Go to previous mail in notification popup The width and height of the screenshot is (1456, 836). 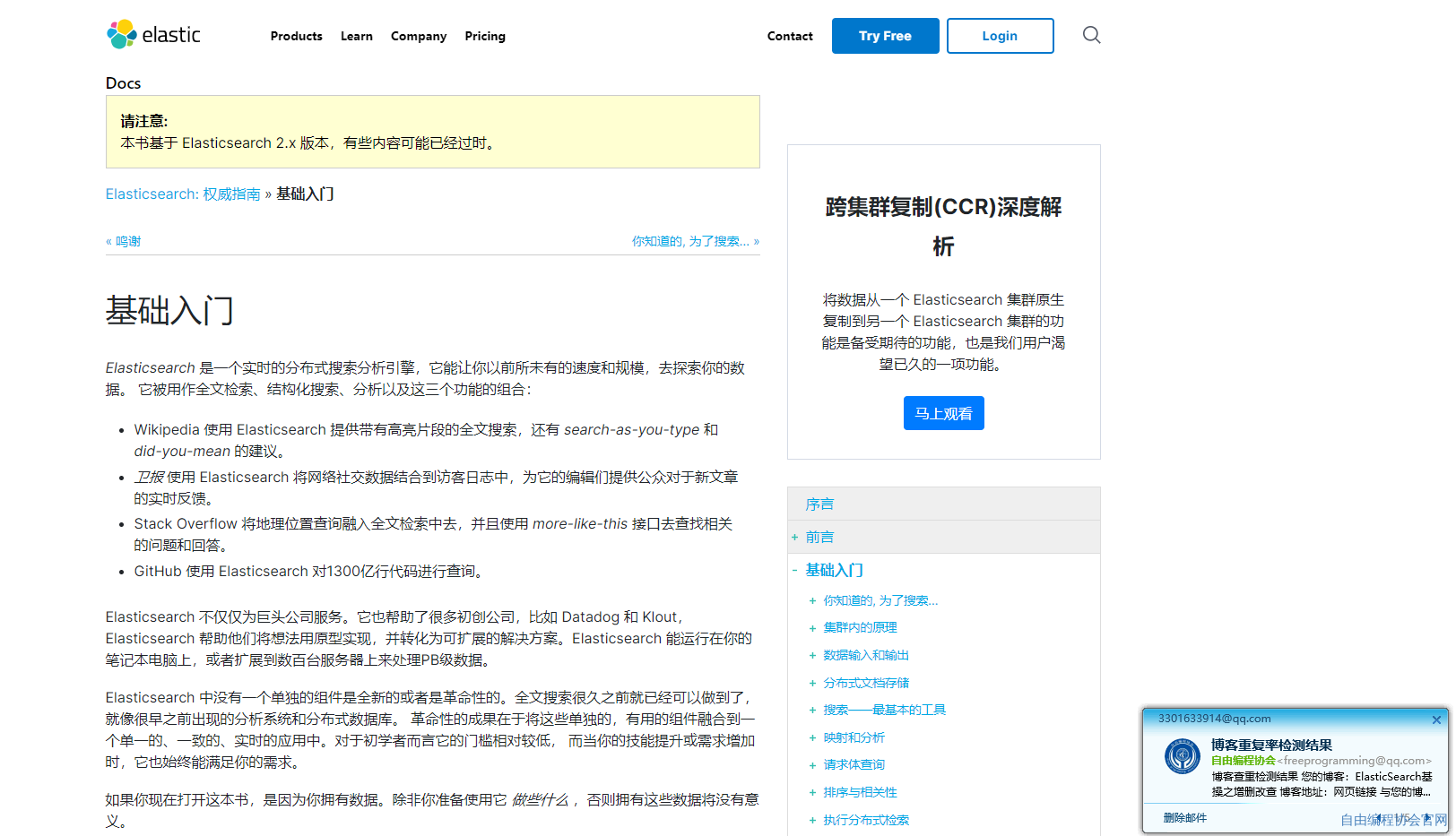click(x=1380, y=818)
